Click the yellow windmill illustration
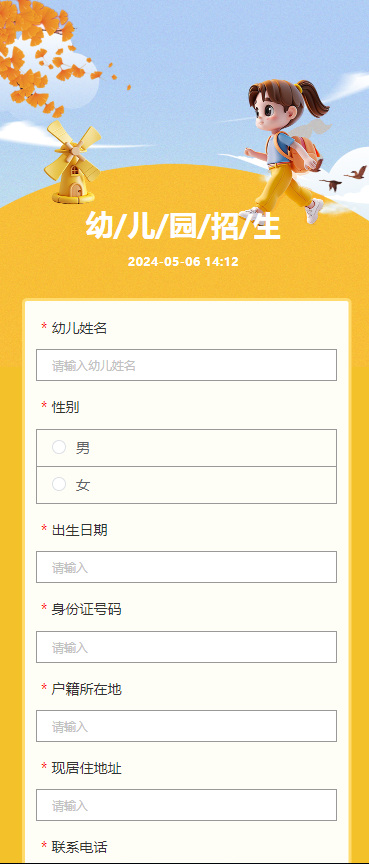This screenshot has width=369, height=864. coord(72,161)
